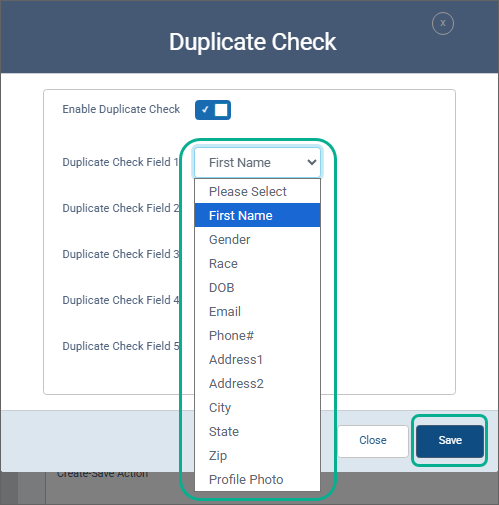The image size is (499, 505).
Task: Select the Zip option
Action: [x=257, y=455]
